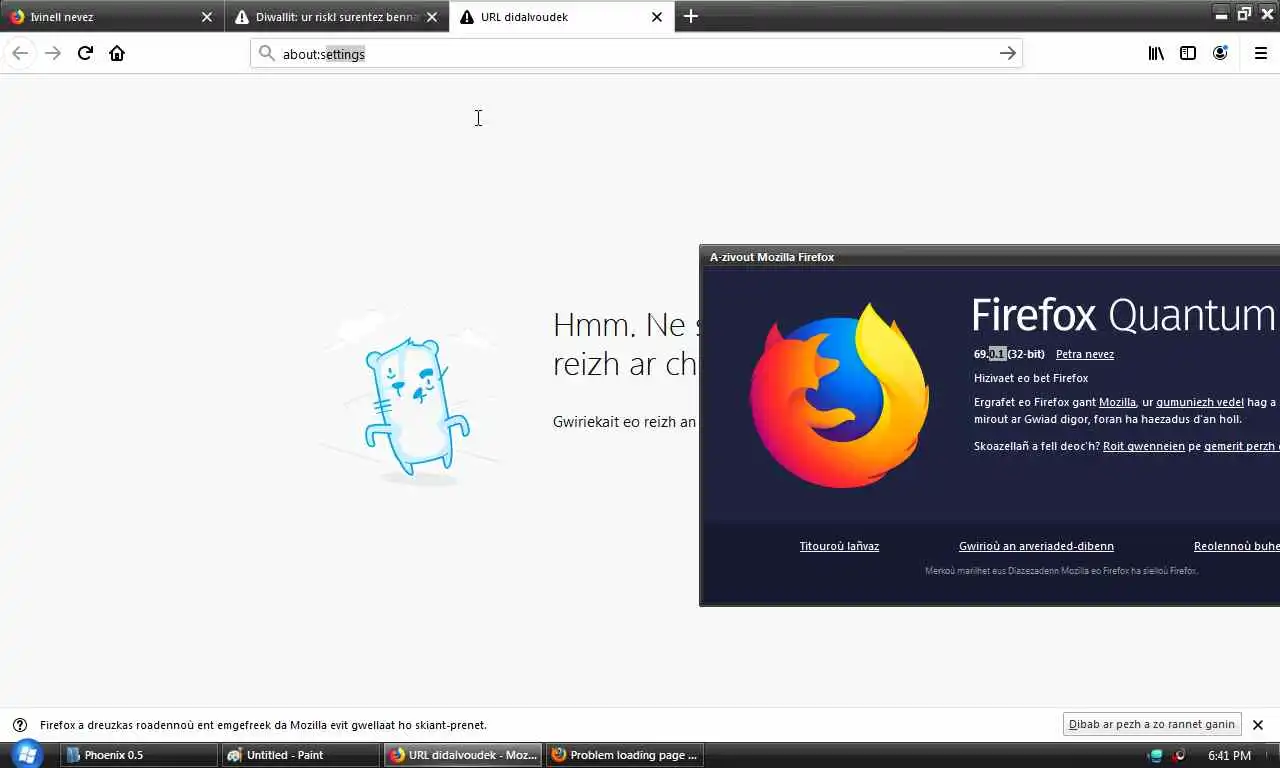Switch to the 'Ivinell nevez' tab
Viewport: 1280px width, 768px height.
coord(111,17)
